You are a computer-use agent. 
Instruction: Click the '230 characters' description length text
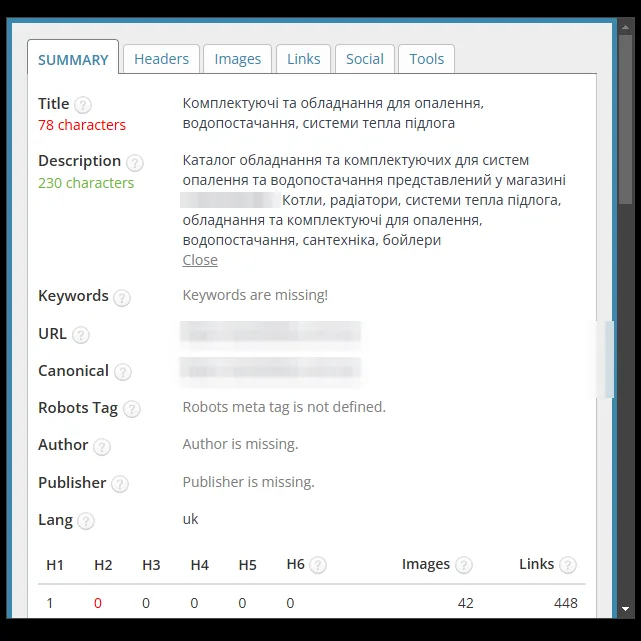[86, 183]
